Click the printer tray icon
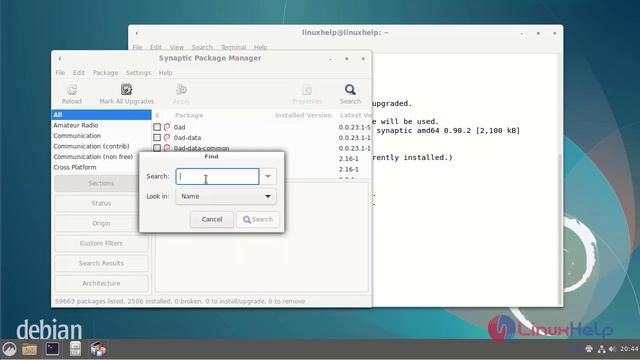Image resolution: width=640 pixels, height=360 pixels. pyautogui.click(x=589, y=349)
